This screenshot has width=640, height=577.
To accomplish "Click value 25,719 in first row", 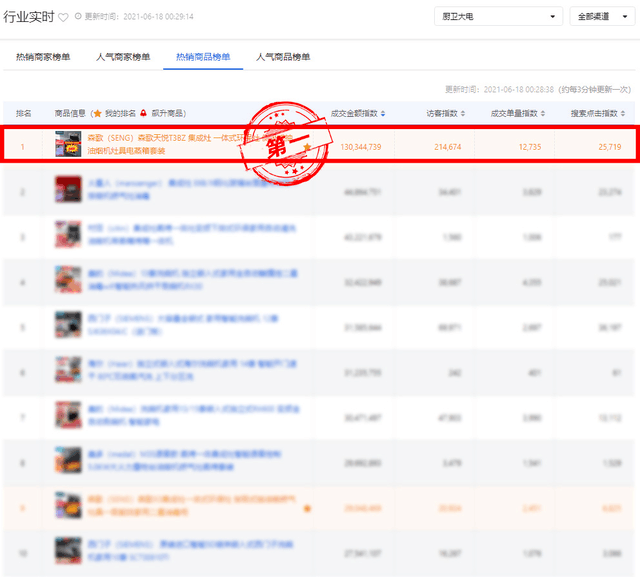I will tap(610, 147).
